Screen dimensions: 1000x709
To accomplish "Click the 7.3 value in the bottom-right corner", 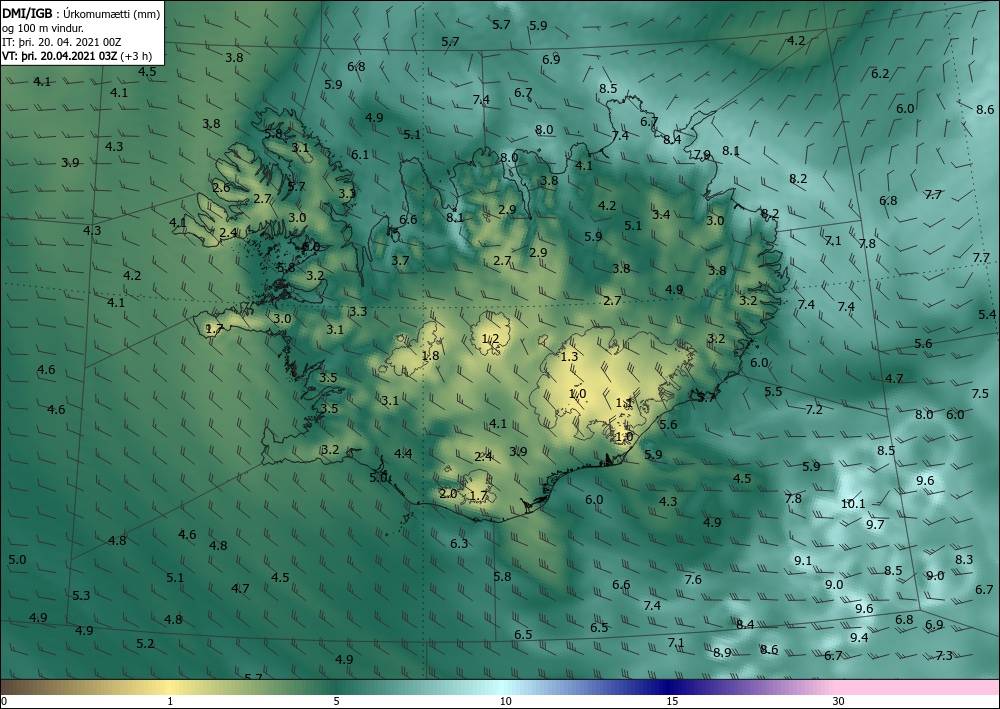I will click(944, 656).
